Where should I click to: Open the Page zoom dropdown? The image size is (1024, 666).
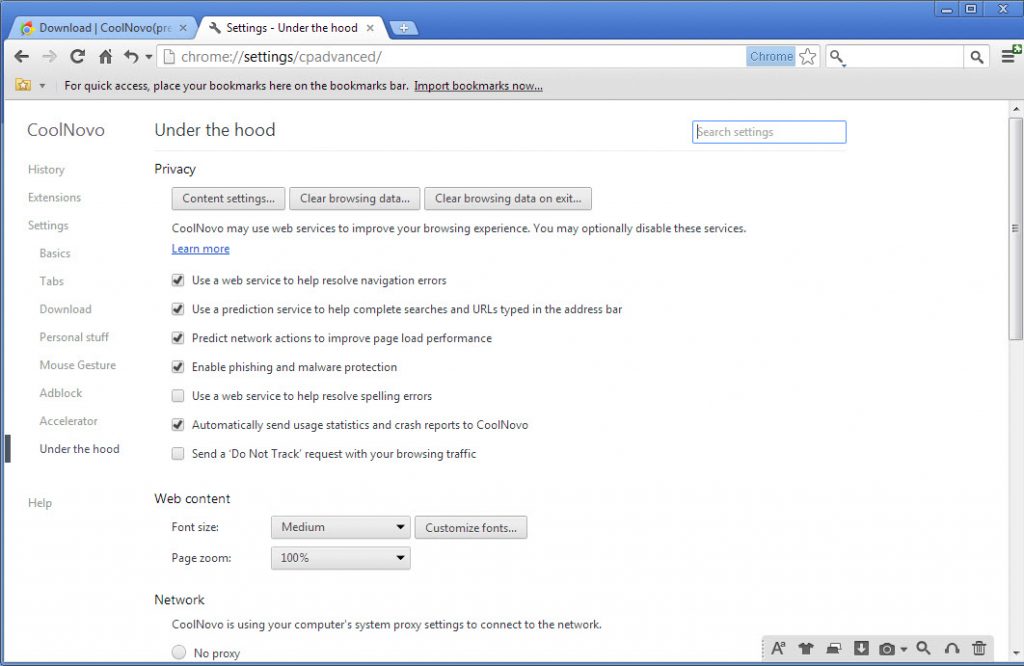click(x=341, y=558)
